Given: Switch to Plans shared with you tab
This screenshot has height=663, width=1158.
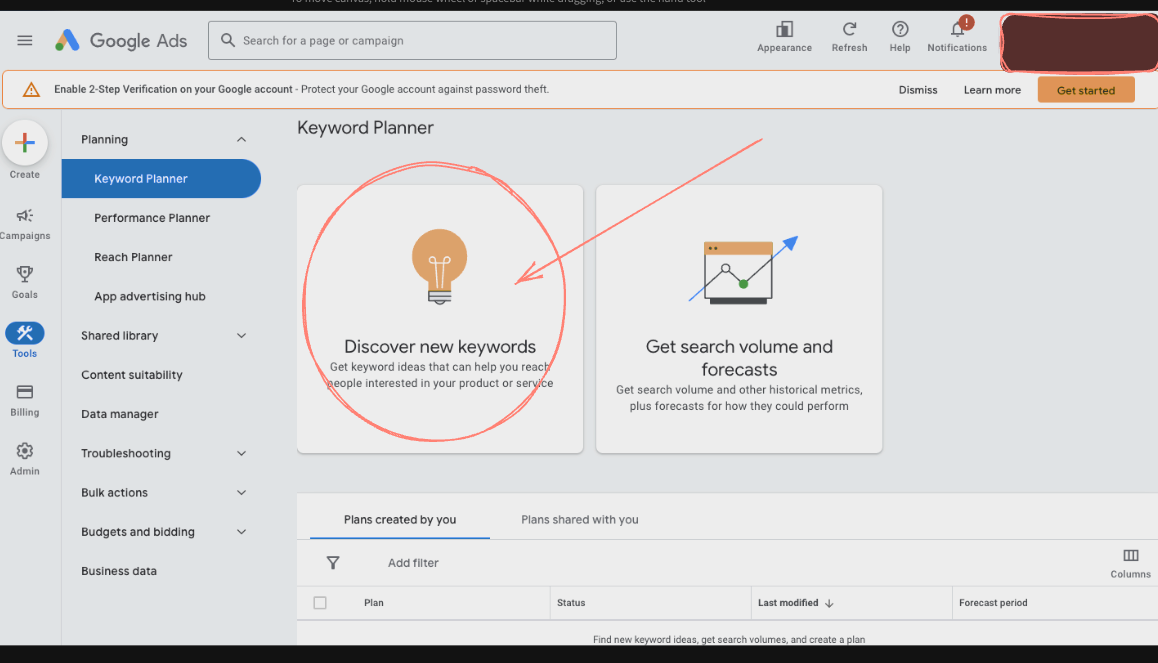Looking at the screenshot, I should [580, 520].
